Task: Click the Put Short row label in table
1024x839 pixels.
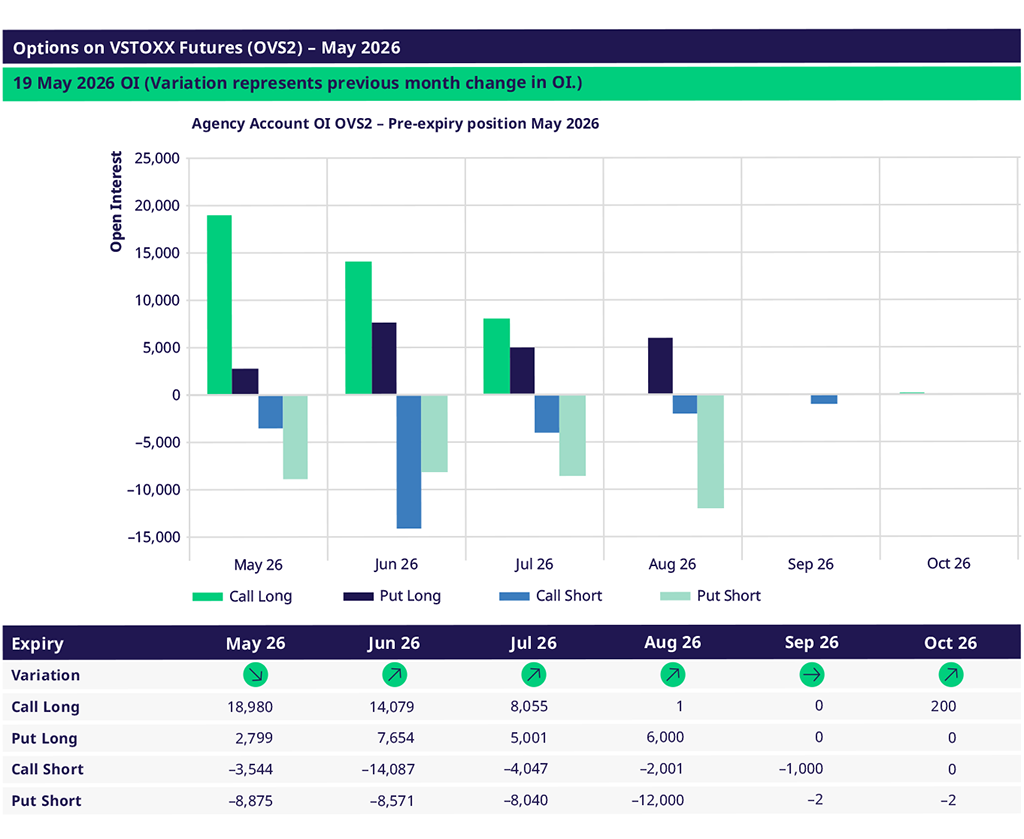Action: [x=46, y=801]
